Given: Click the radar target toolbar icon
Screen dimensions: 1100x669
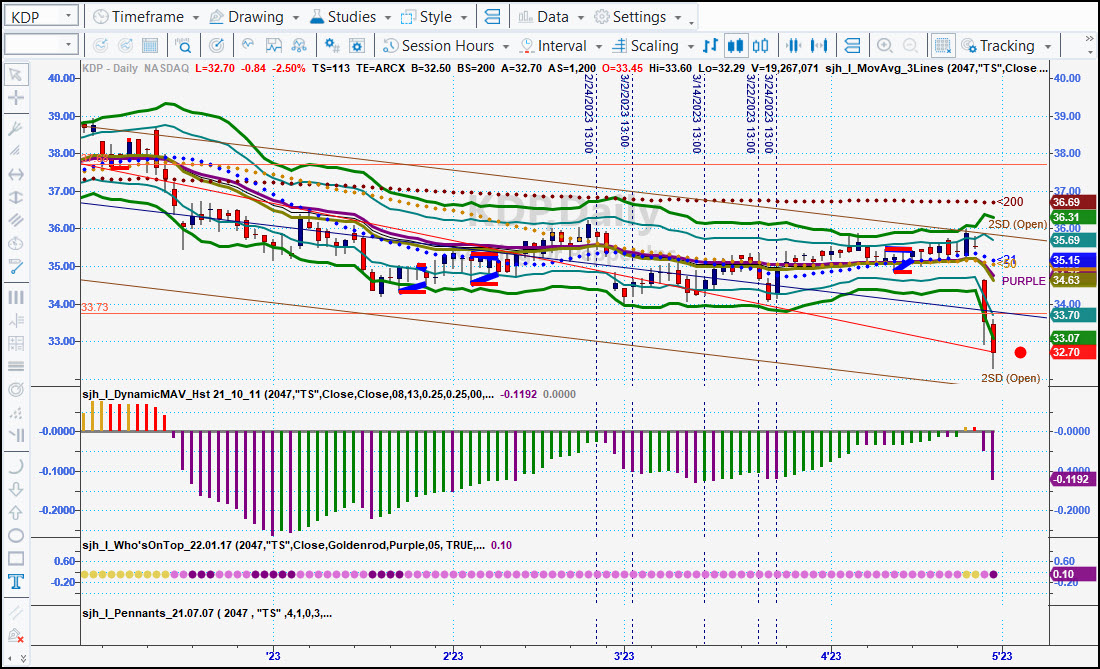Looking at the screenshot, I should pos(217,46).
